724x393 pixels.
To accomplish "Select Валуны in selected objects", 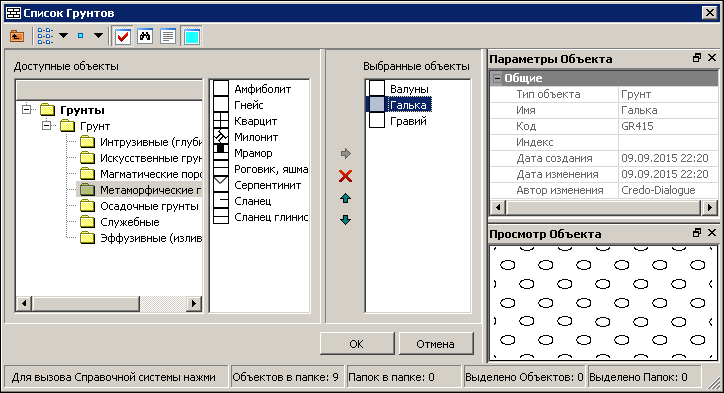I will 409,89.
